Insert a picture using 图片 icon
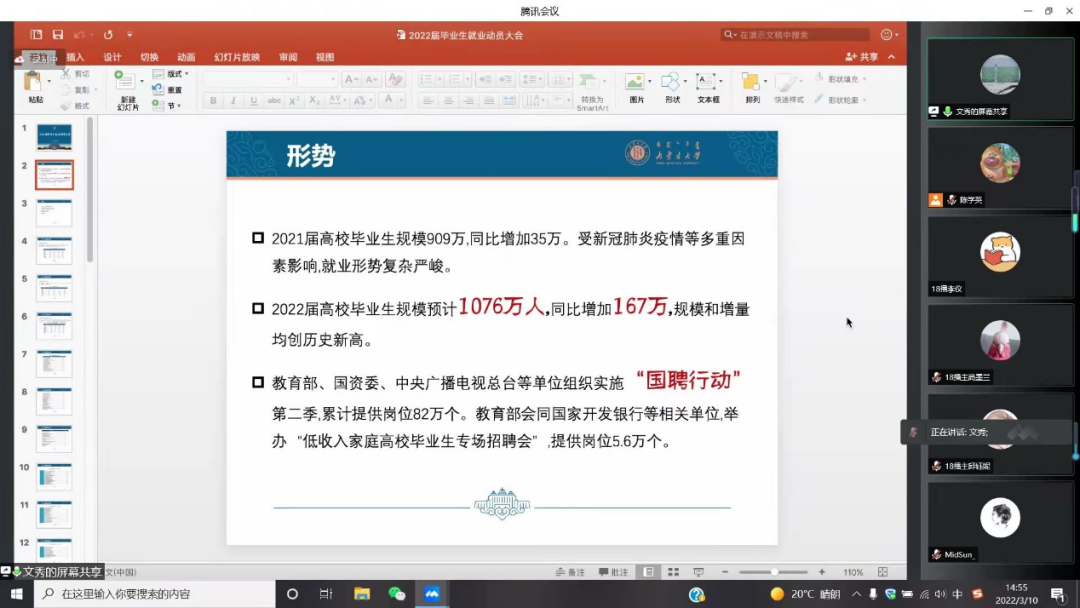Viewport: 1080px width, 608px height. 636,87
